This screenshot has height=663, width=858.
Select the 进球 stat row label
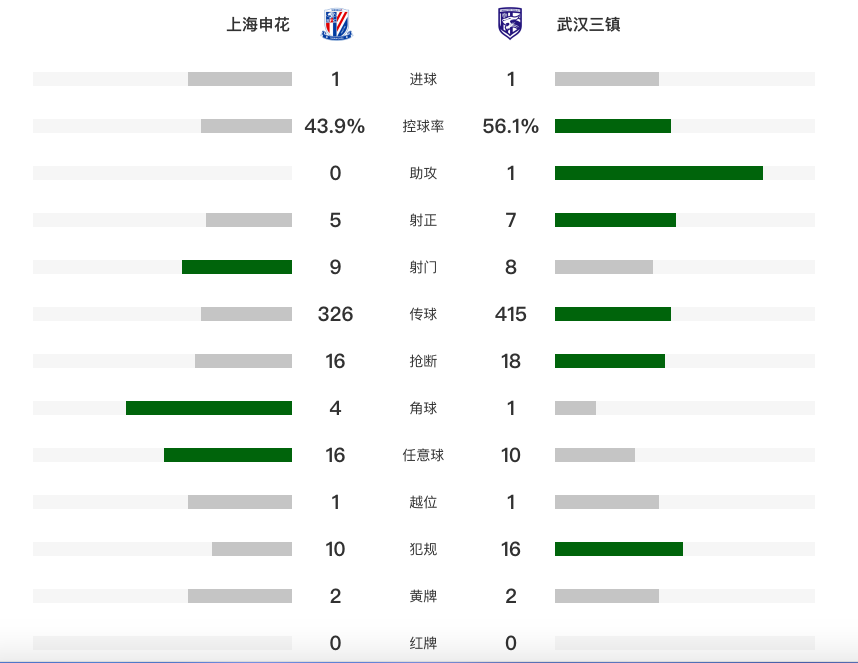point(423,79)
